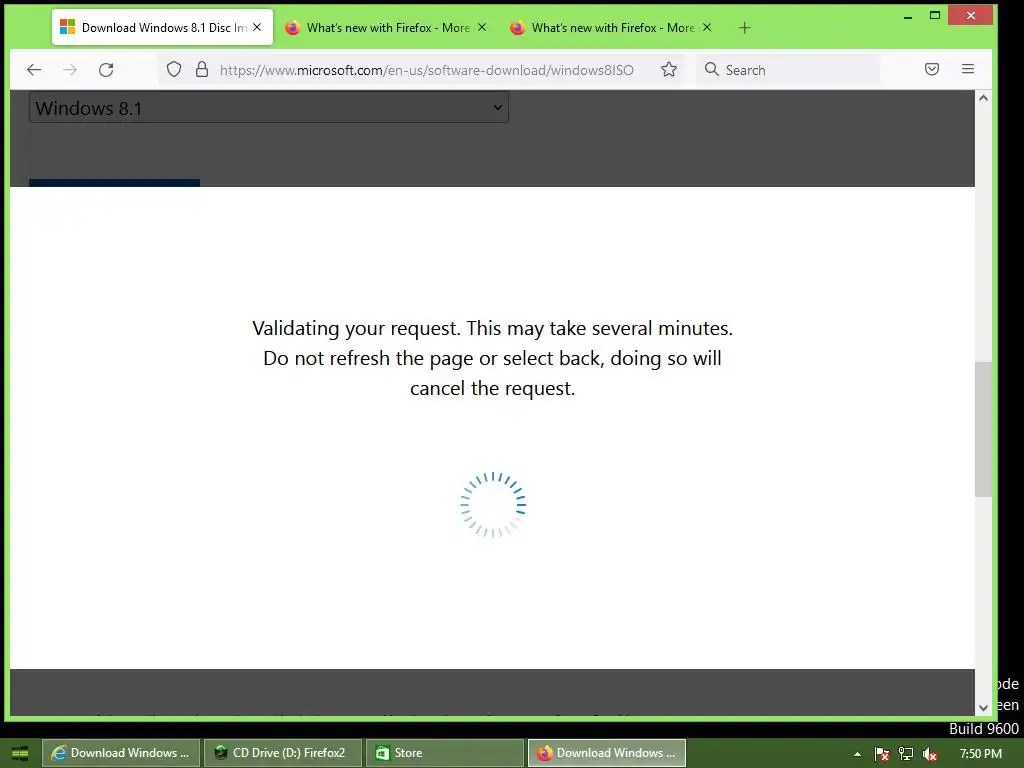Click the page scrollbar up arrow
This screenshot has height=768, width=1024.
coord(984,98)
